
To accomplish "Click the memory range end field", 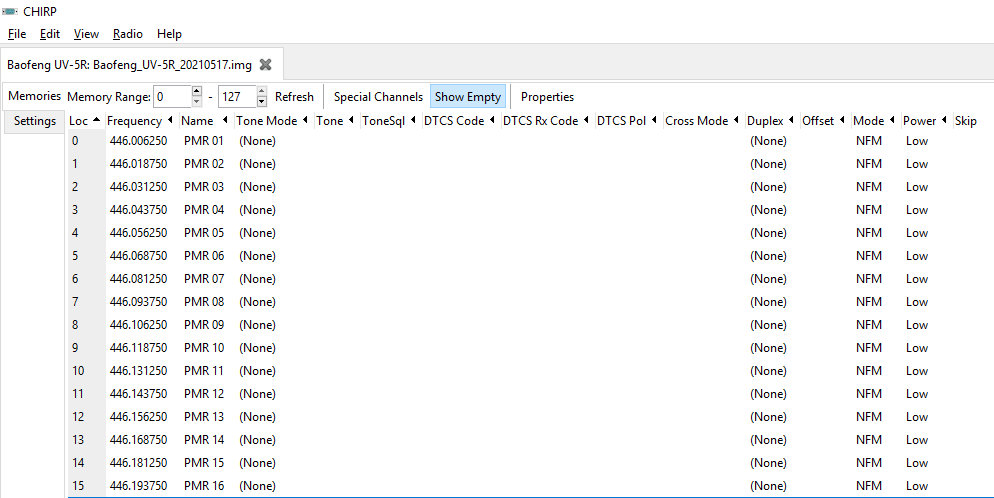I will click(237, 97).
